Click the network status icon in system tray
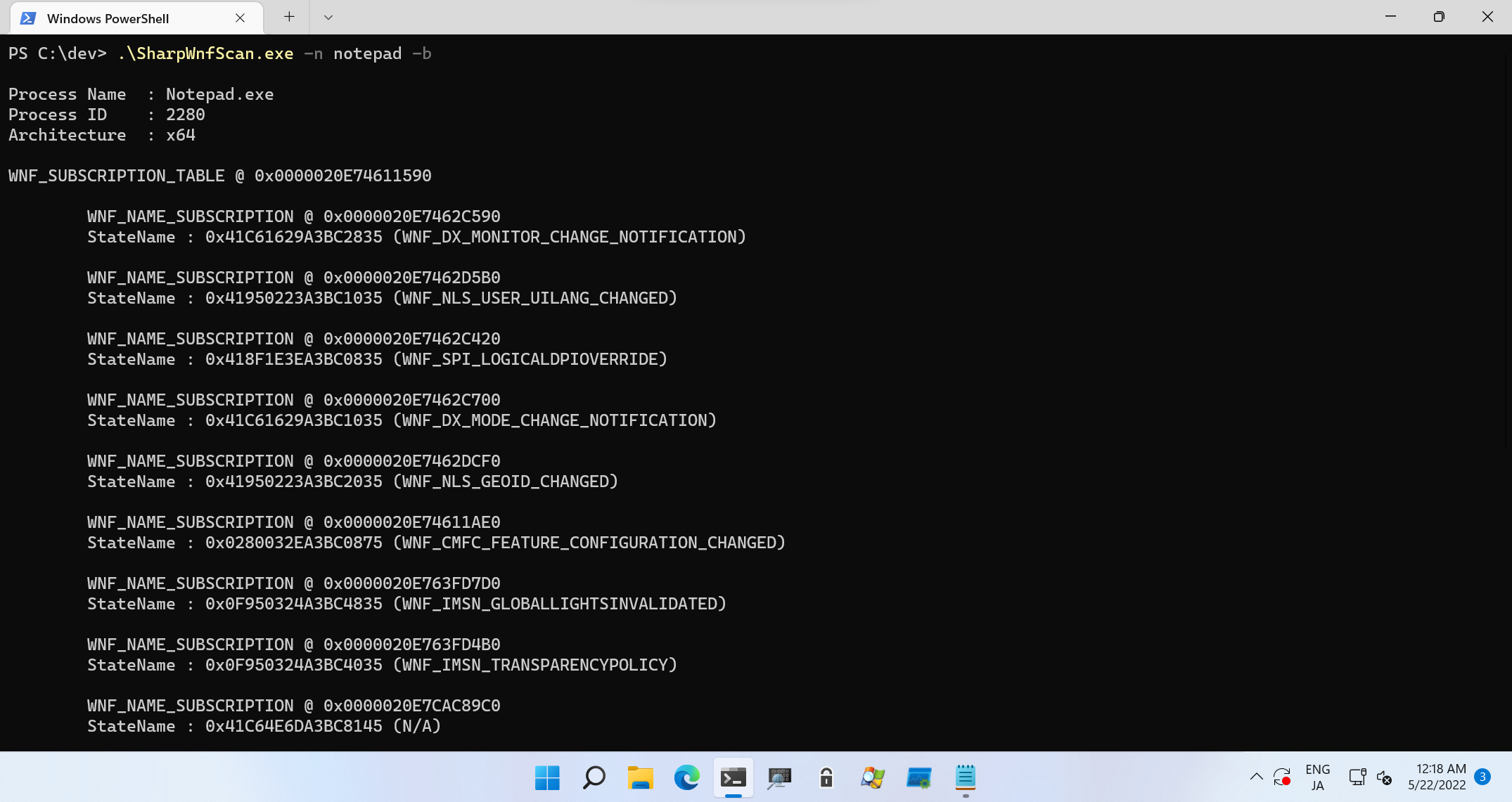 coord(1357,777)
